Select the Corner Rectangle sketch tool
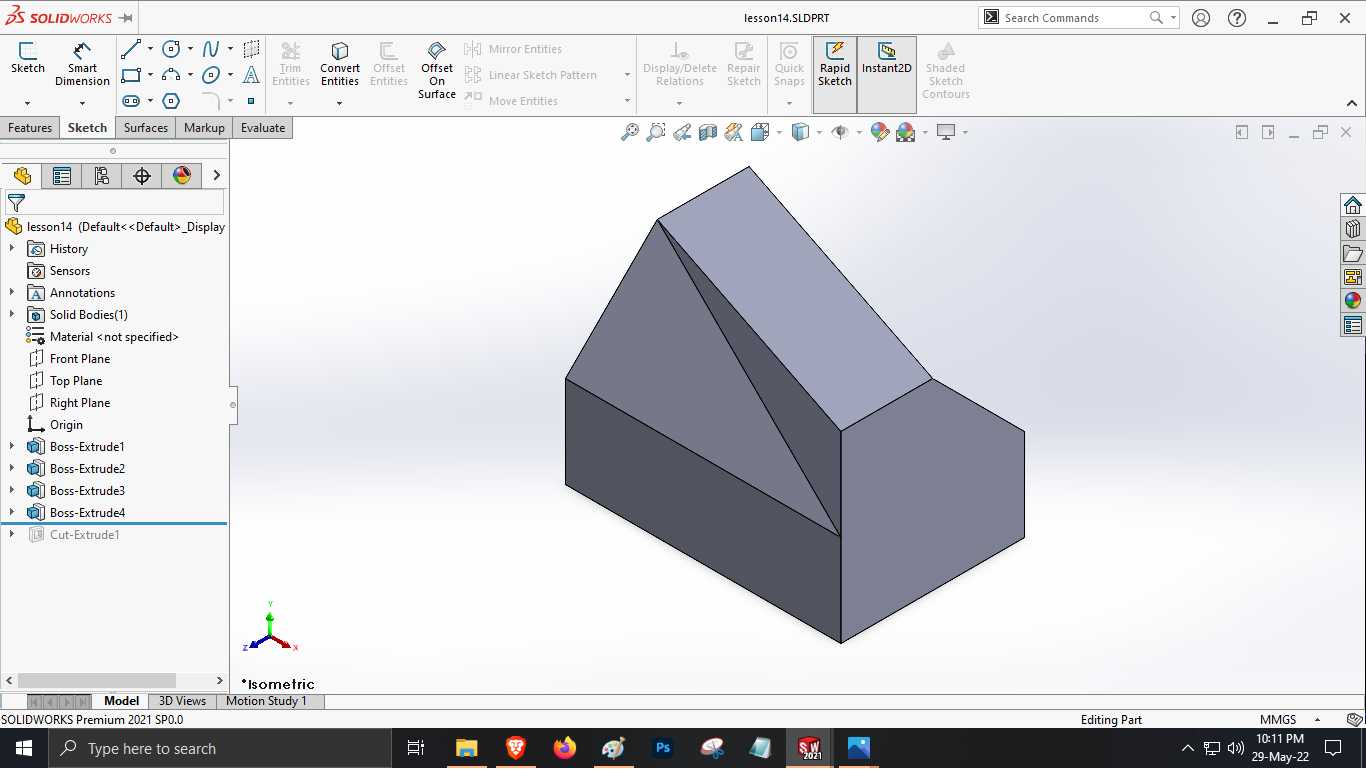Screen dimensions: 1366x780 [x=131, y=75]
